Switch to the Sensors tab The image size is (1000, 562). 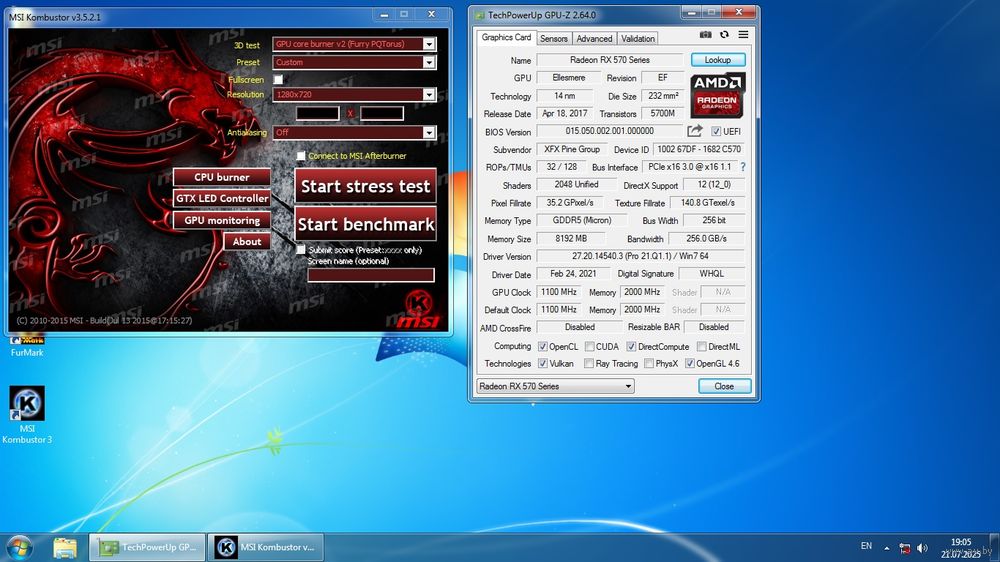554,38
